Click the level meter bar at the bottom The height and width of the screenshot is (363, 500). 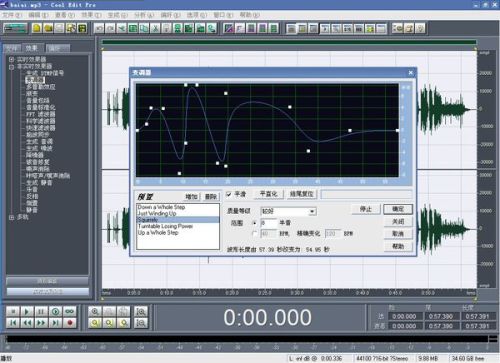coord(247,339)
